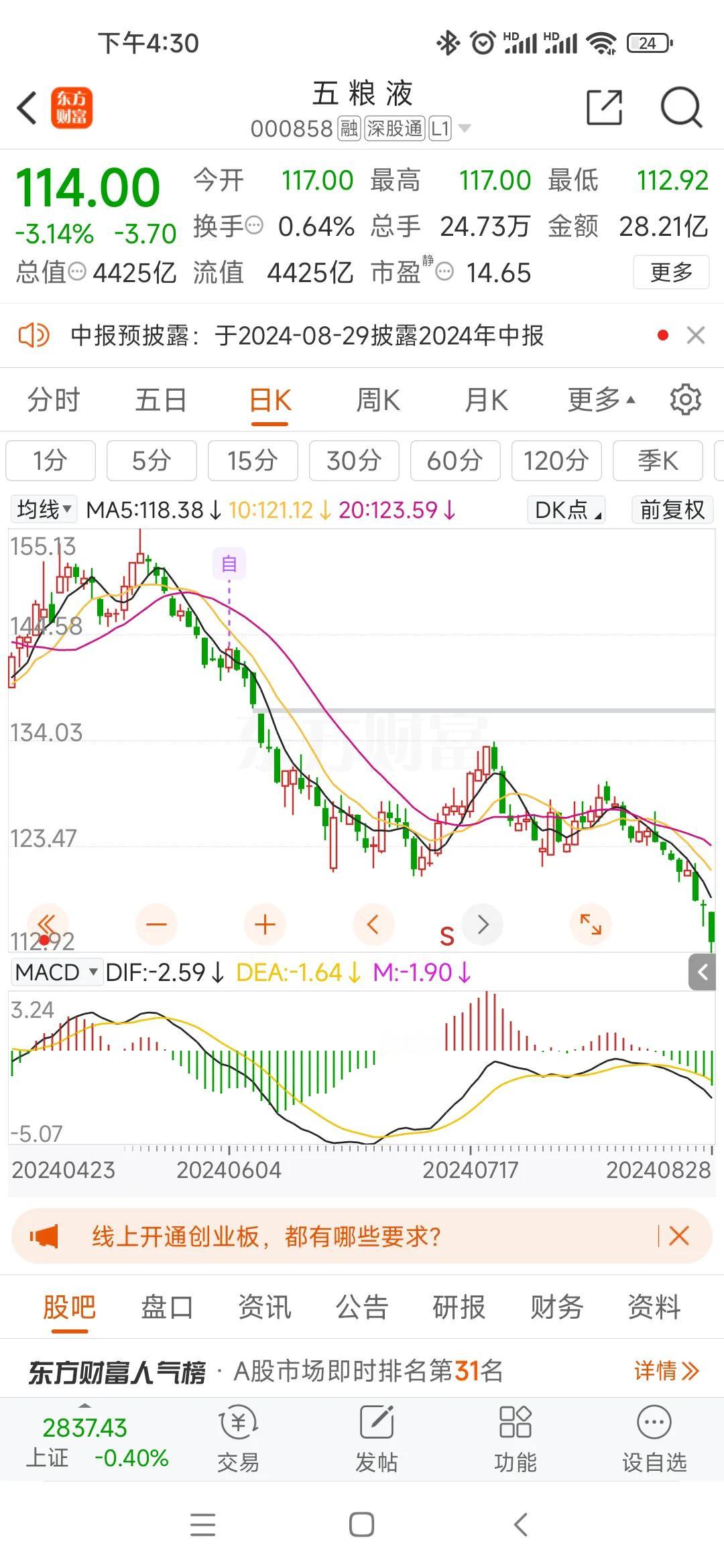Open the 中报预披露 announcement text

tap(307, 335)
